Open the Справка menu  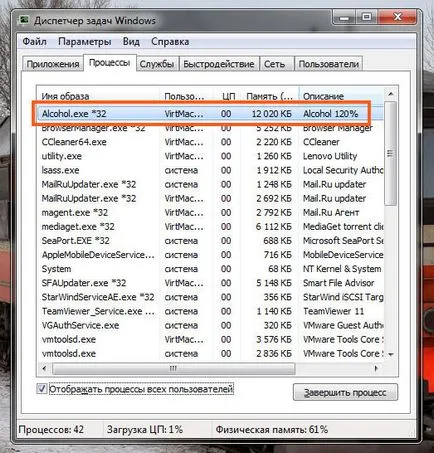(x=170, y=42)
